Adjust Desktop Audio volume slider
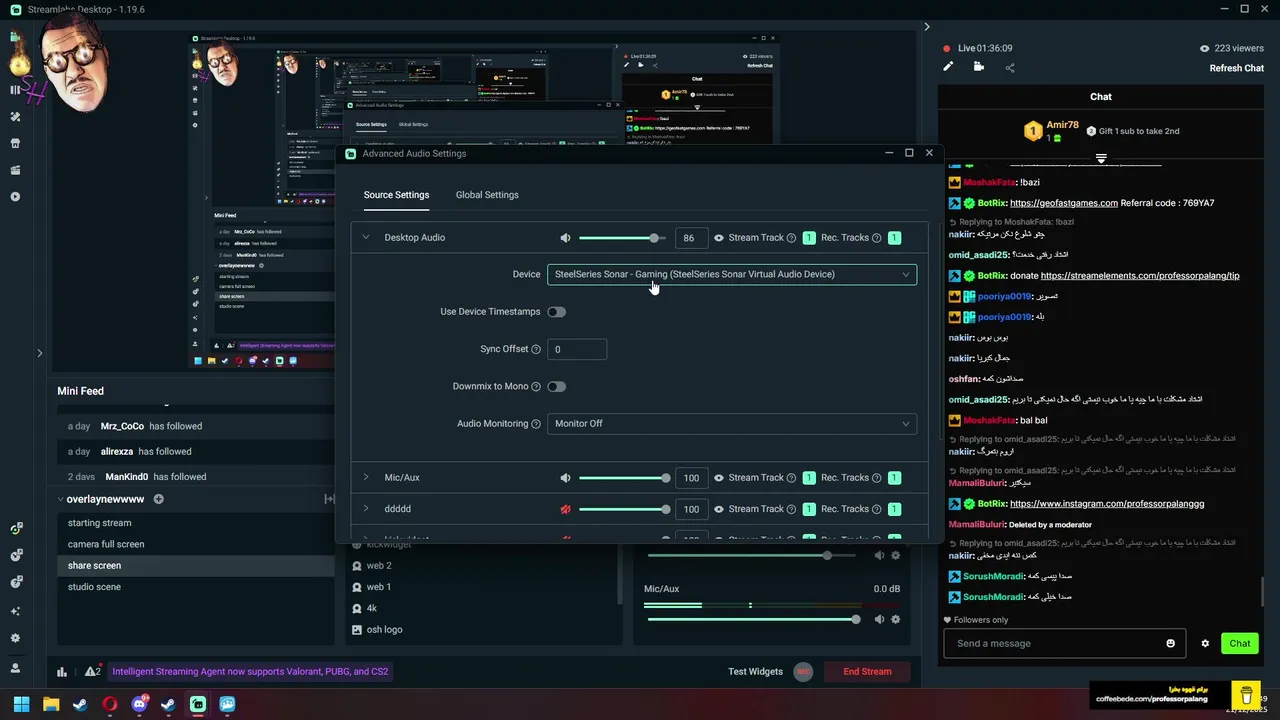This screenshot has height=720, width=1280. click(x=624, y=238)
